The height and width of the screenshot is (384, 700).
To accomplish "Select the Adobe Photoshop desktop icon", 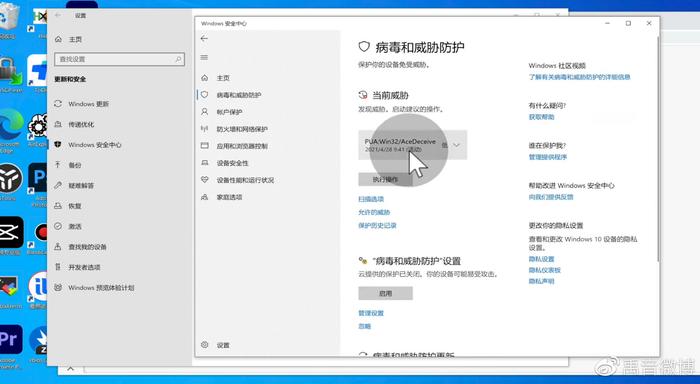I will pyautogui.click(x=38, y=183).
